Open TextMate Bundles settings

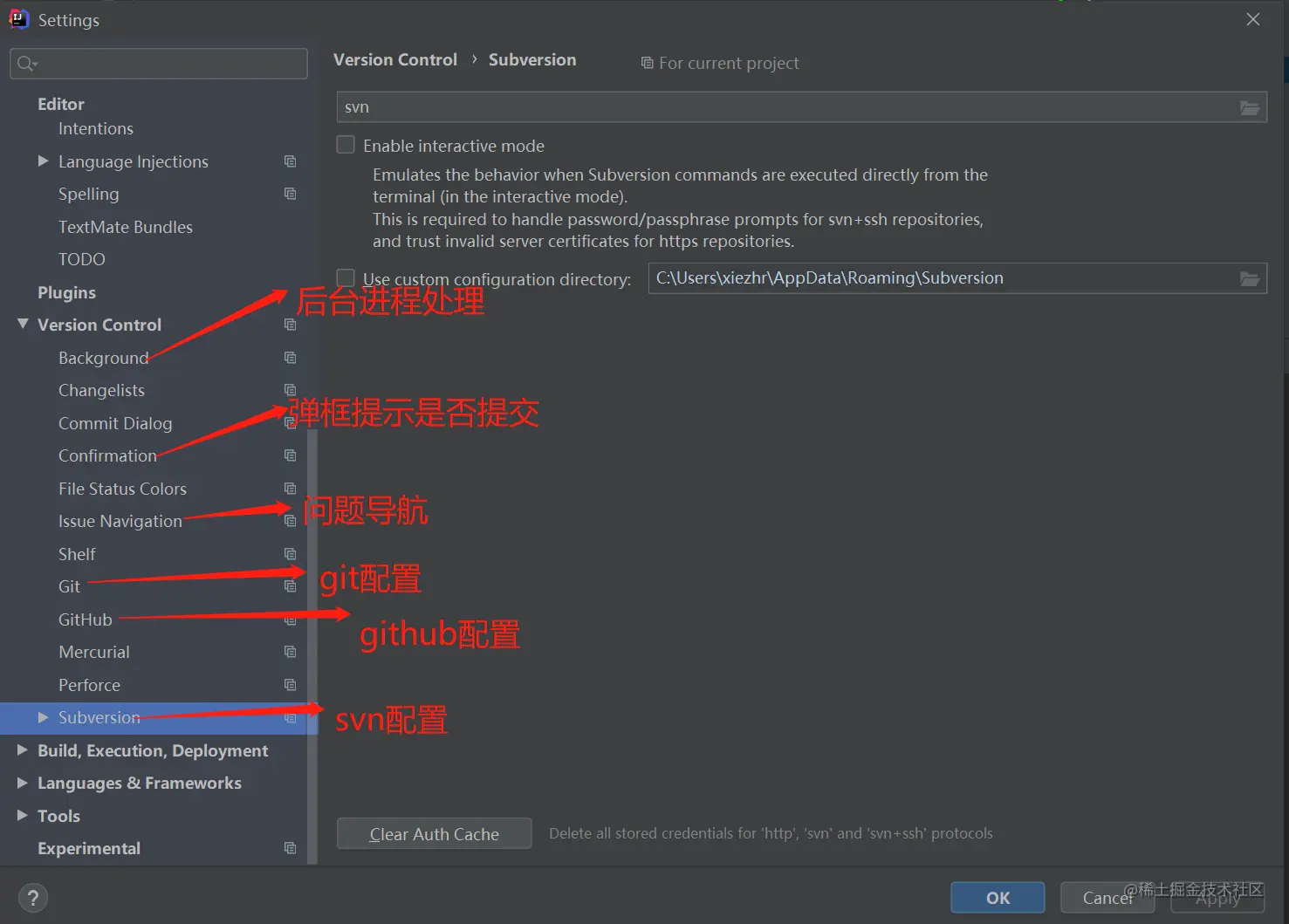[x=126, y=227]
